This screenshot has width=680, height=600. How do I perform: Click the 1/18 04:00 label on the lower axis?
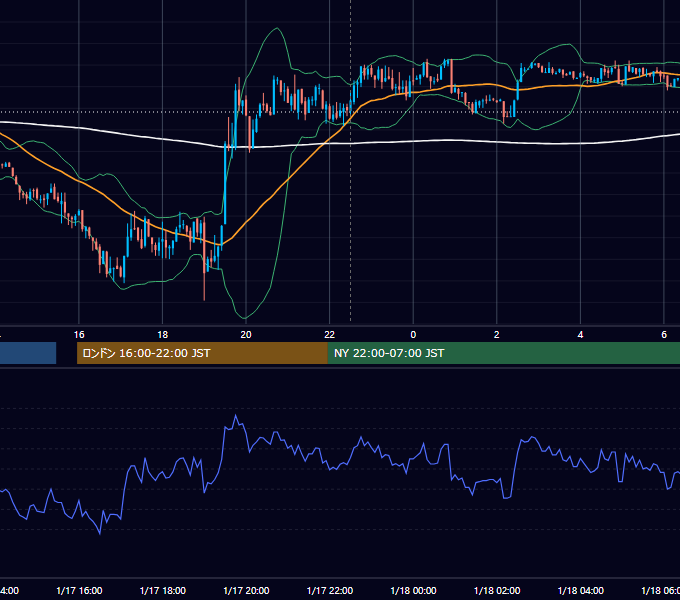point(581,591)
